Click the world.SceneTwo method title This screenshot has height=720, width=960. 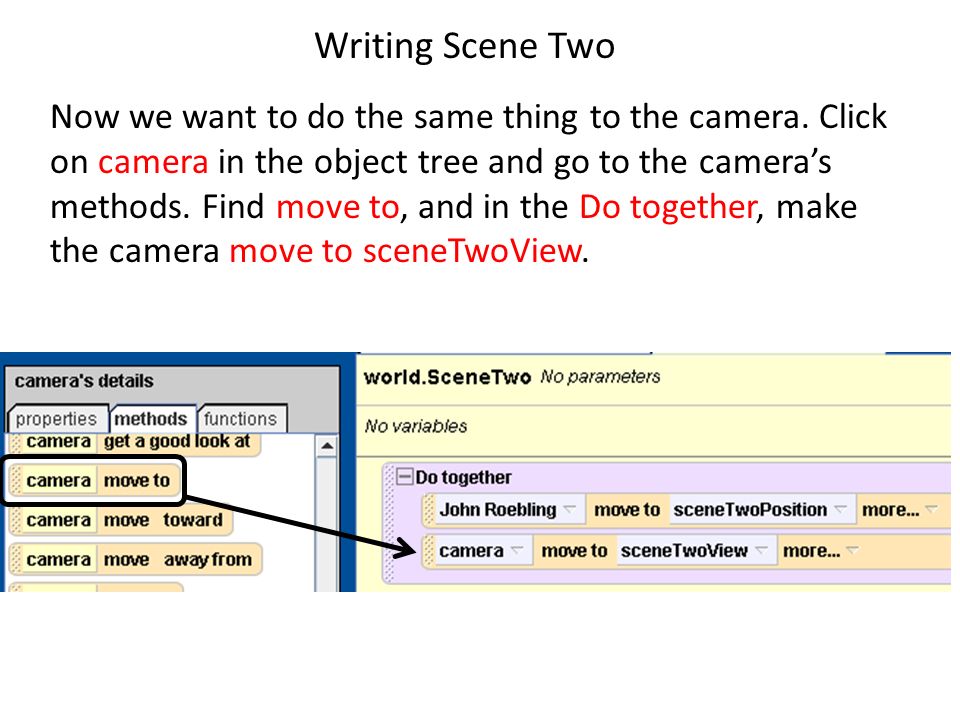447,377
